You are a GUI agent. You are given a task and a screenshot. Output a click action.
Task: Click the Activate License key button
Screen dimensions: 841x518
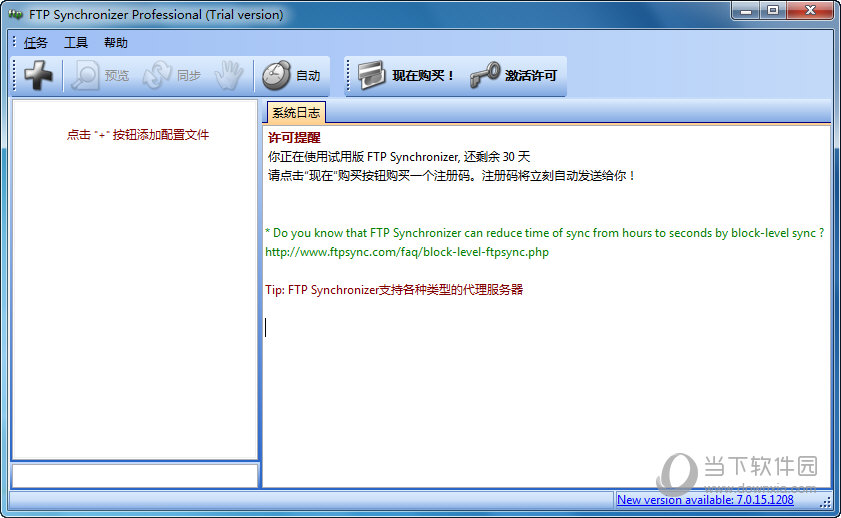[514, 76]
